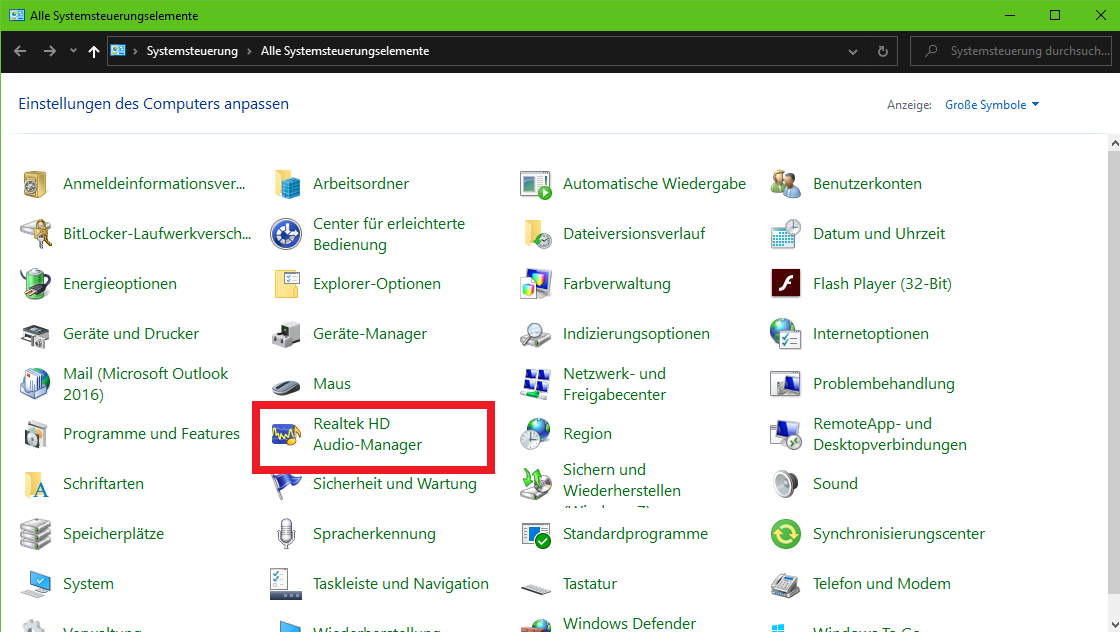Open the Automatische Wiedergabe icon

click(536, 184)
